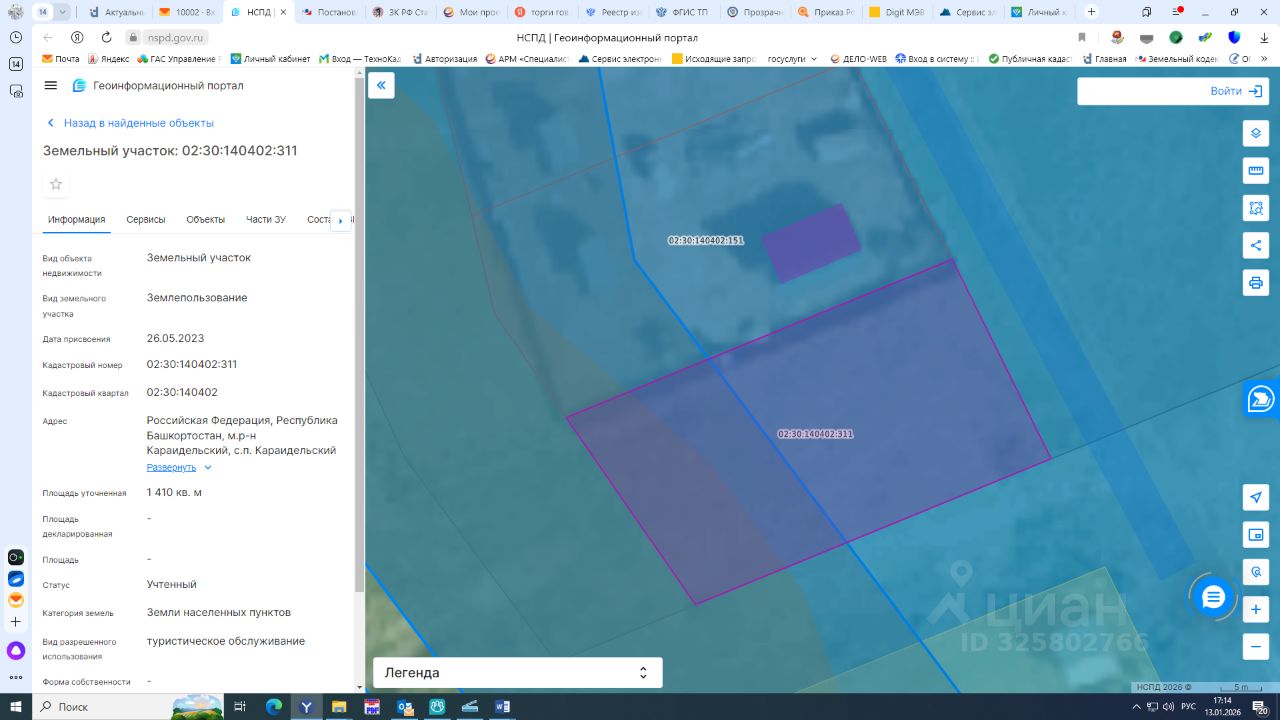Switch to the ЗК РФ browser tab
The height and width of the screenshot is (720, 1280).
pyautogui.click(x=401, y=12)
